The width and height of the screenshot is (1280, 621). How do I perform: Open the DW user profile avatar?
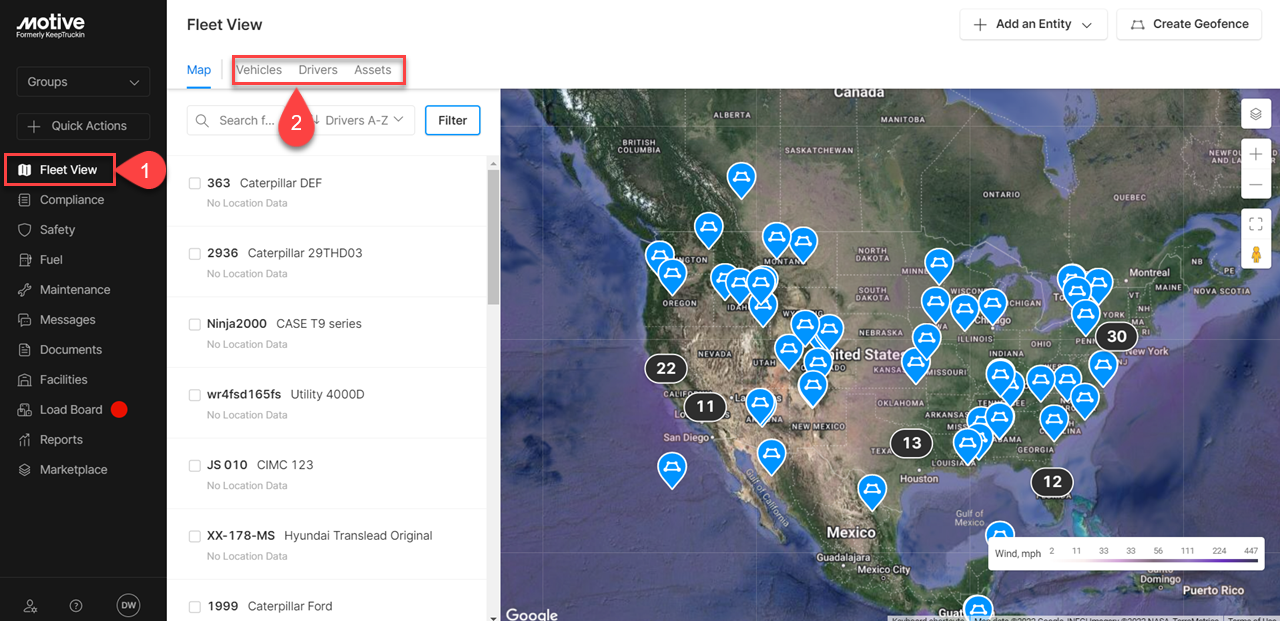coord(128,605)
